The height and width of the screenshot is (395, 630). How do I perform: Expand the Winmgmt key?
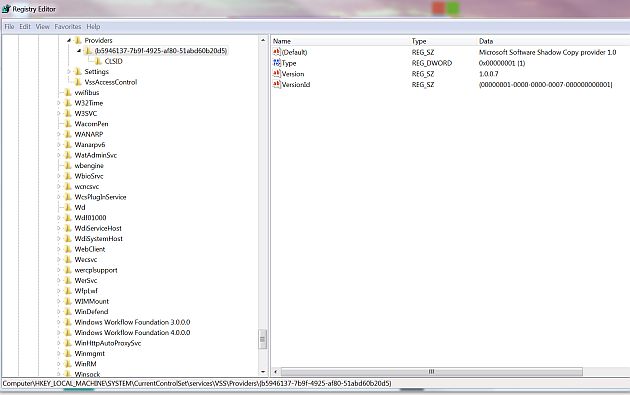pyautogui.click(x=59, y=353)
